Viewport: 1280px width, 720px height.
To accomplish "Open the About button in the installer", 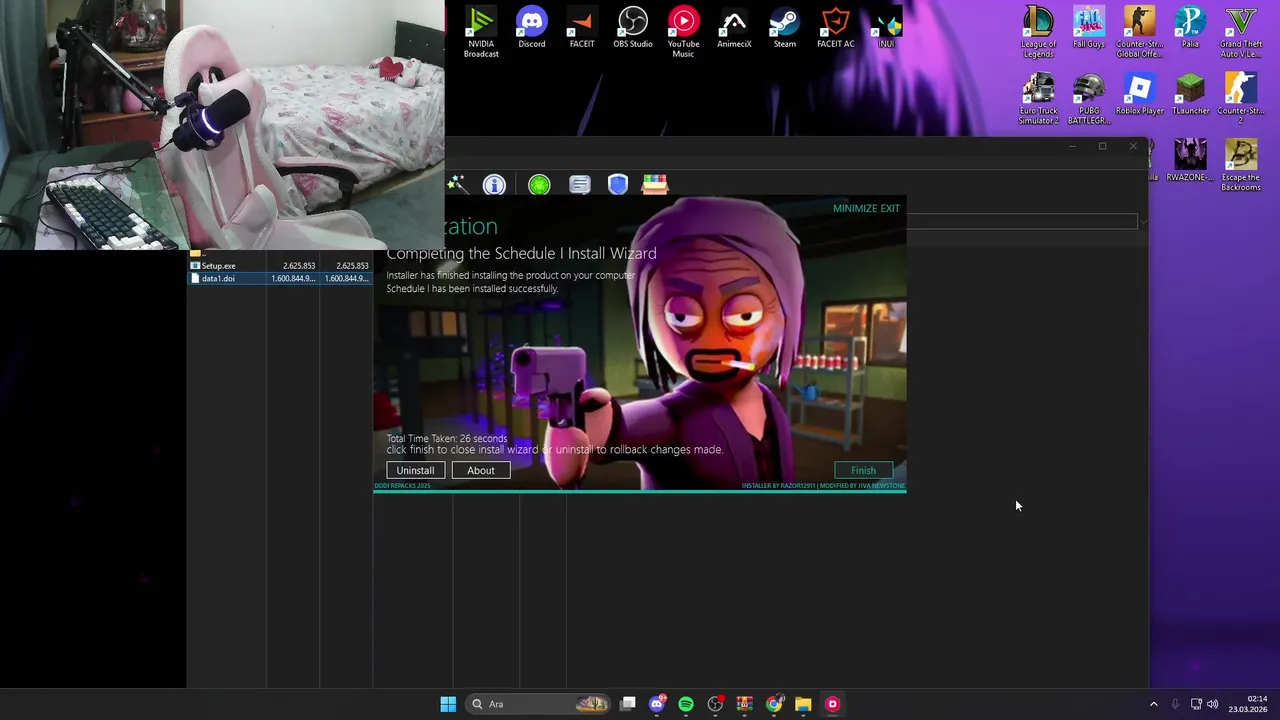I will [480, 470].
